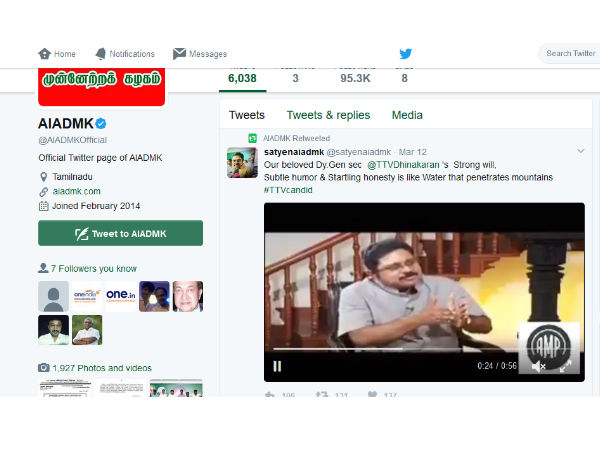Image resolution: width=600 pixels, height=450 pixels.
Task: Open Messages from the top bar
Action: coord(200,54)
